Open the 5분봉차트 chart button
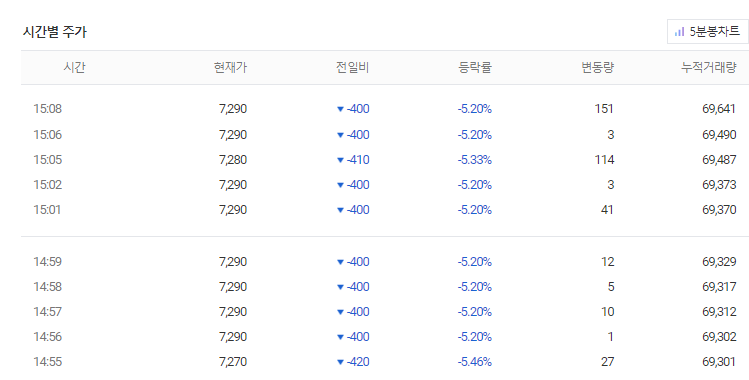 [x=707, y=32]
